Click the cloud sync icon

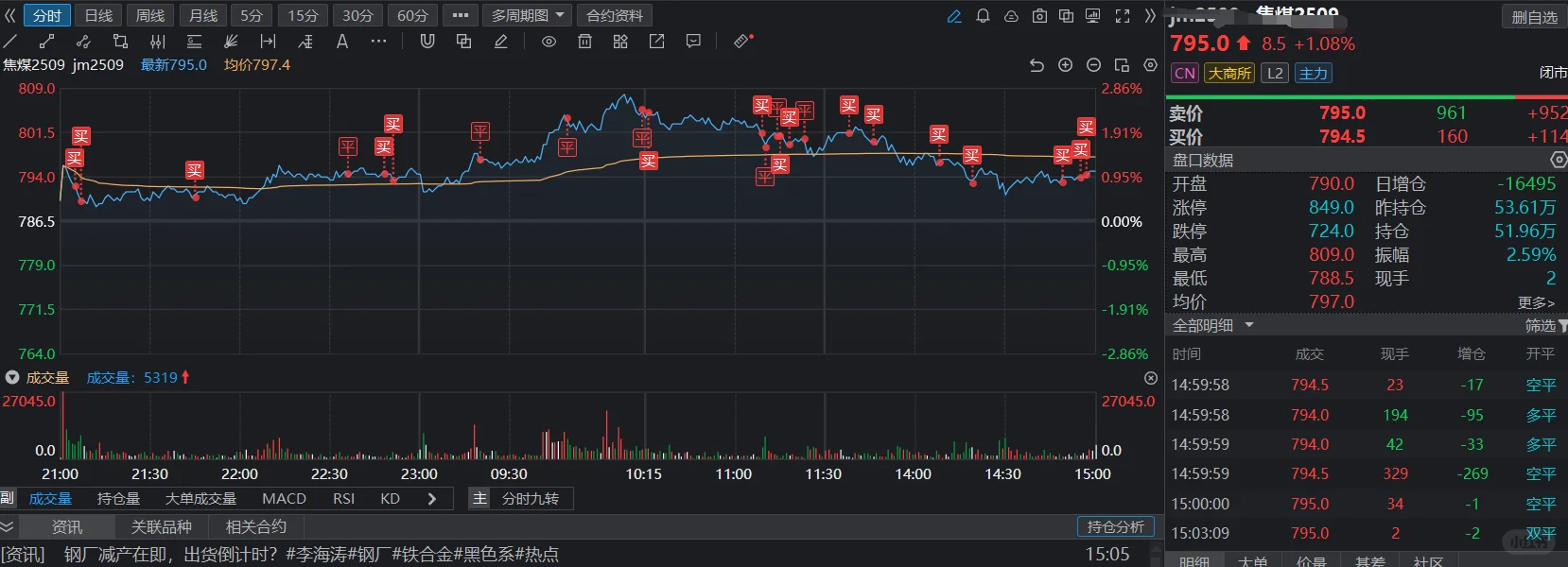coord(1011,16)
